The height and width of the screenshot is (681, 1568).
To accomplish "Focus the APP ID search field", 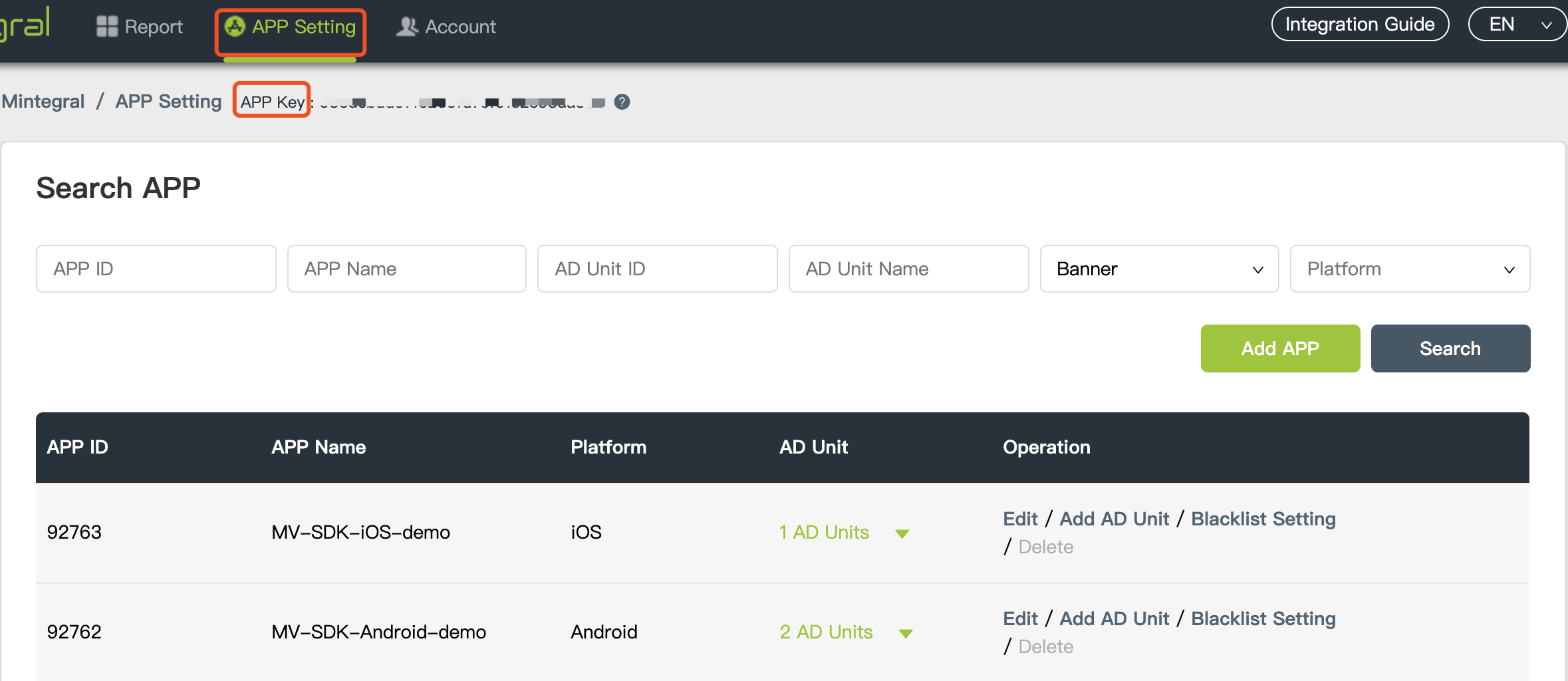I will [x=156, y=269].
